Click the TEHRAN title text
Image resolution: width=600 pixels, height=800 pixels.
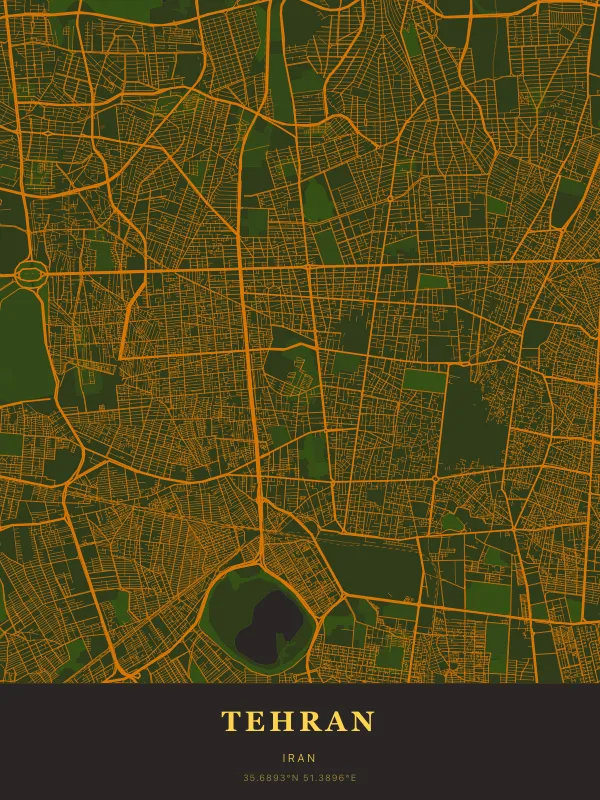pyautogui.click(x=299, y=721)
